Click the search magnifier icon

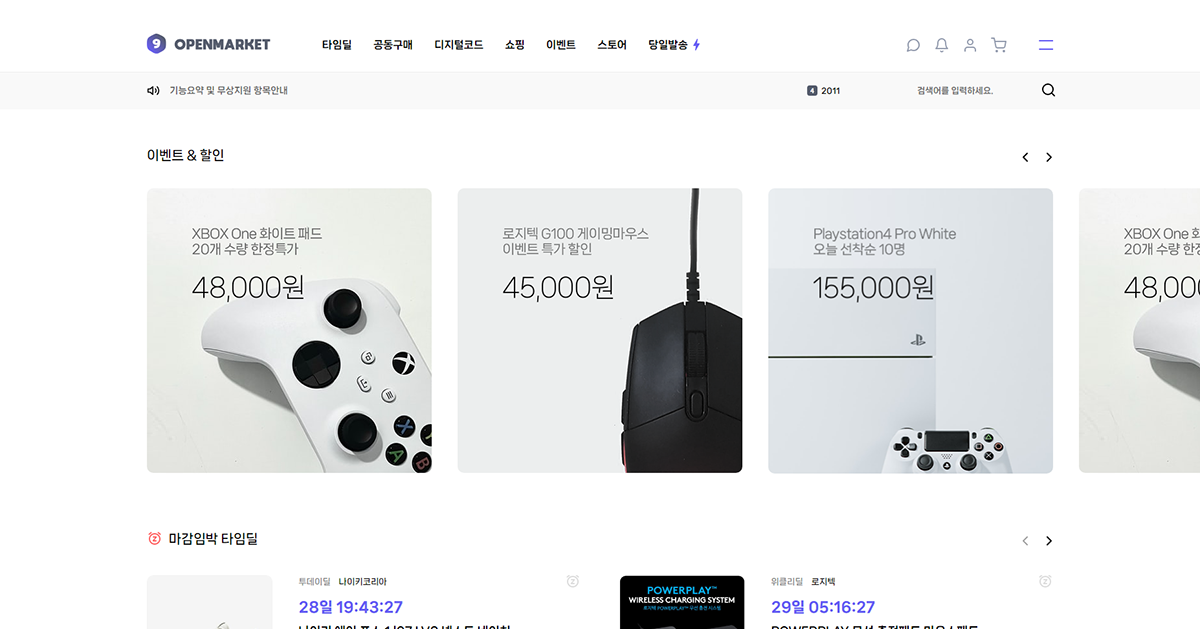pos(1048,90)
